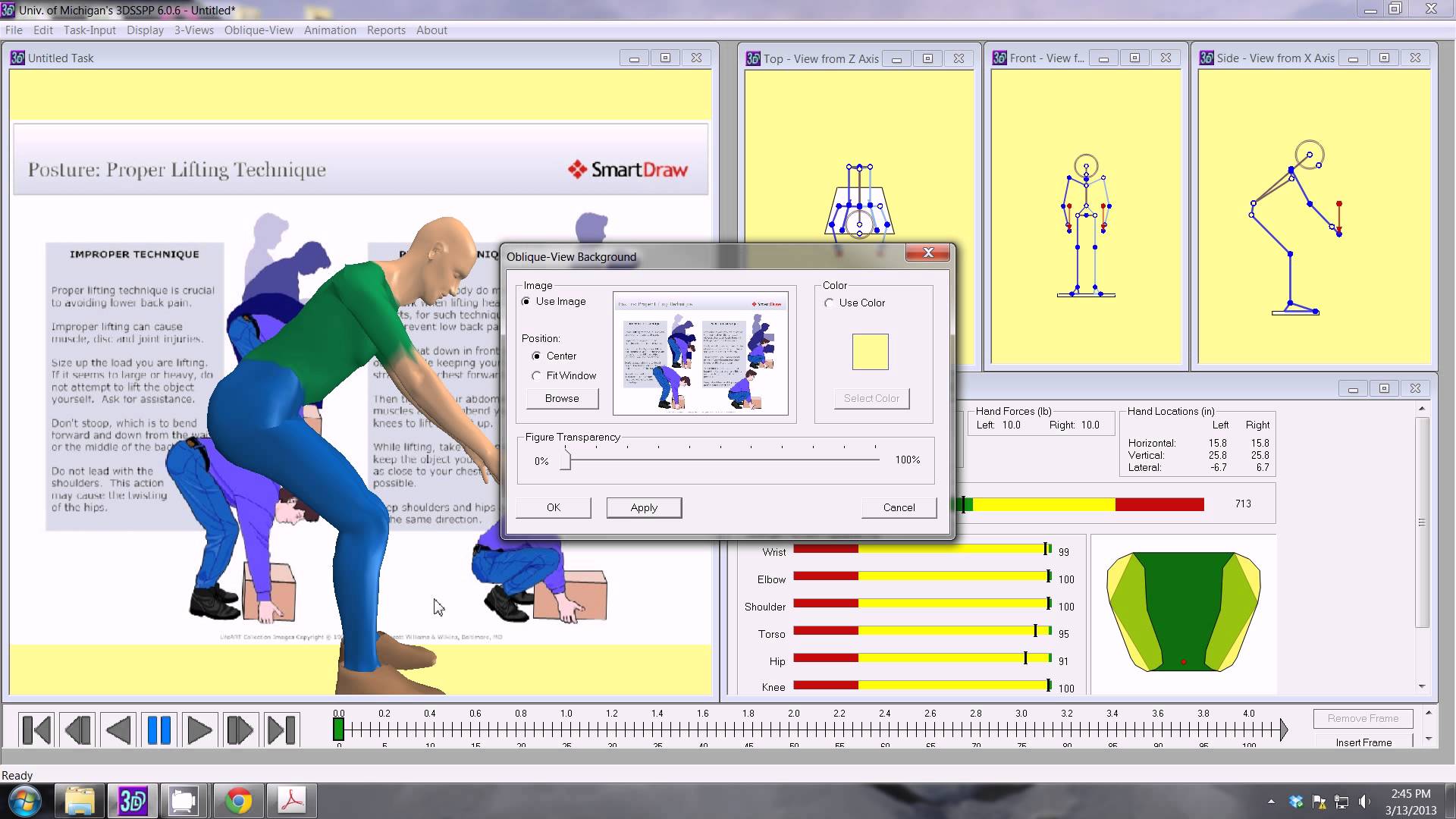This screenshot has width=1456, height=819.
Task: Apply the oblique-view background settings
Action: point(644,508)
